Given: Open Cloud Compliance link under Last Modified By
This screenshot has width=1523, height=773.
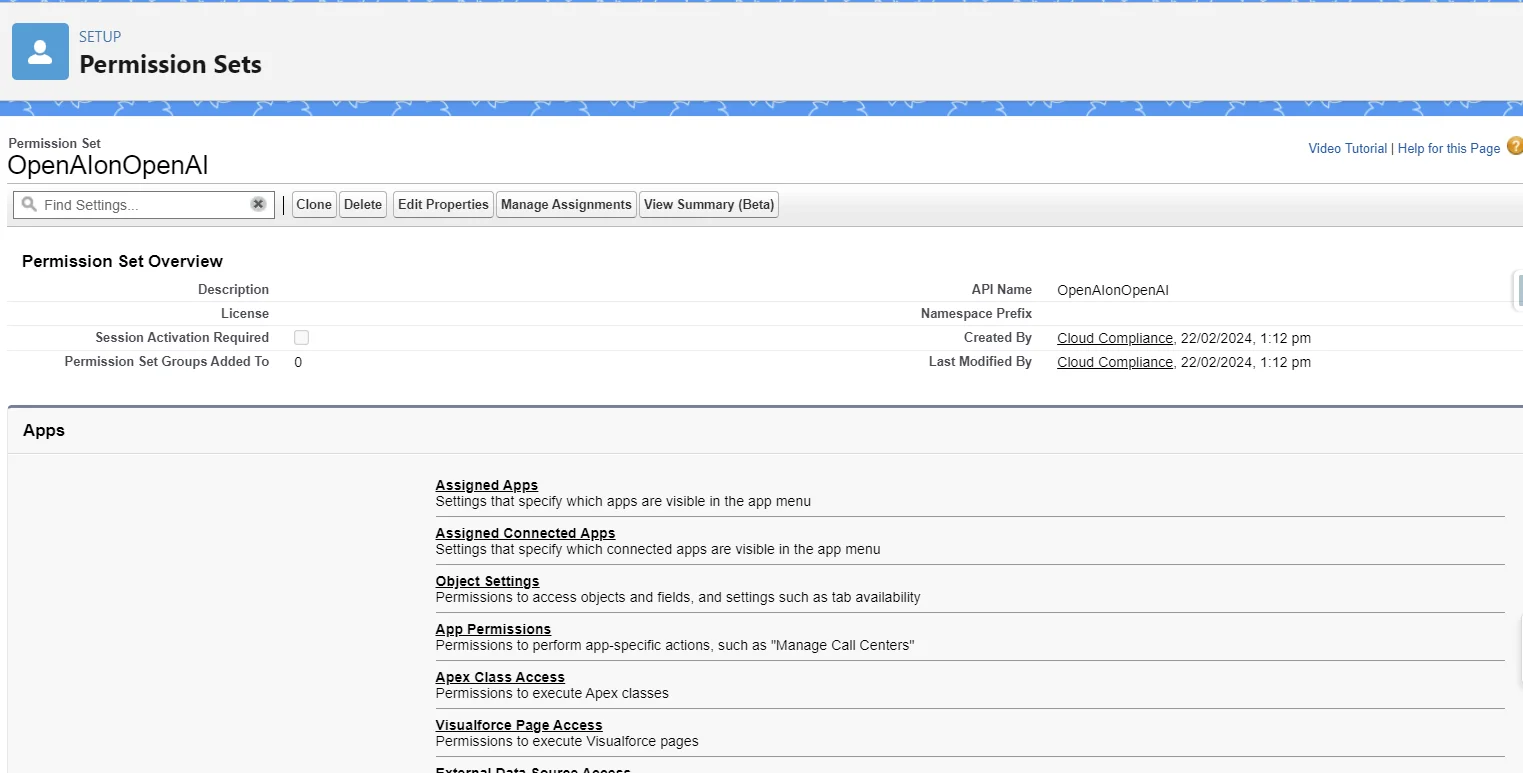Looking at the screenshot, I should click(x=1114, y=362).
